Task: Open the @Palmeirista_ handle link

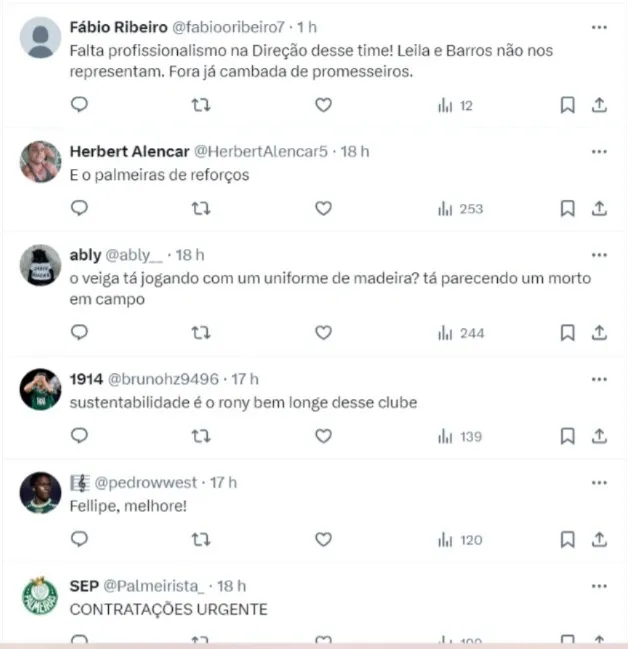Action: click(x=157, y=586)
